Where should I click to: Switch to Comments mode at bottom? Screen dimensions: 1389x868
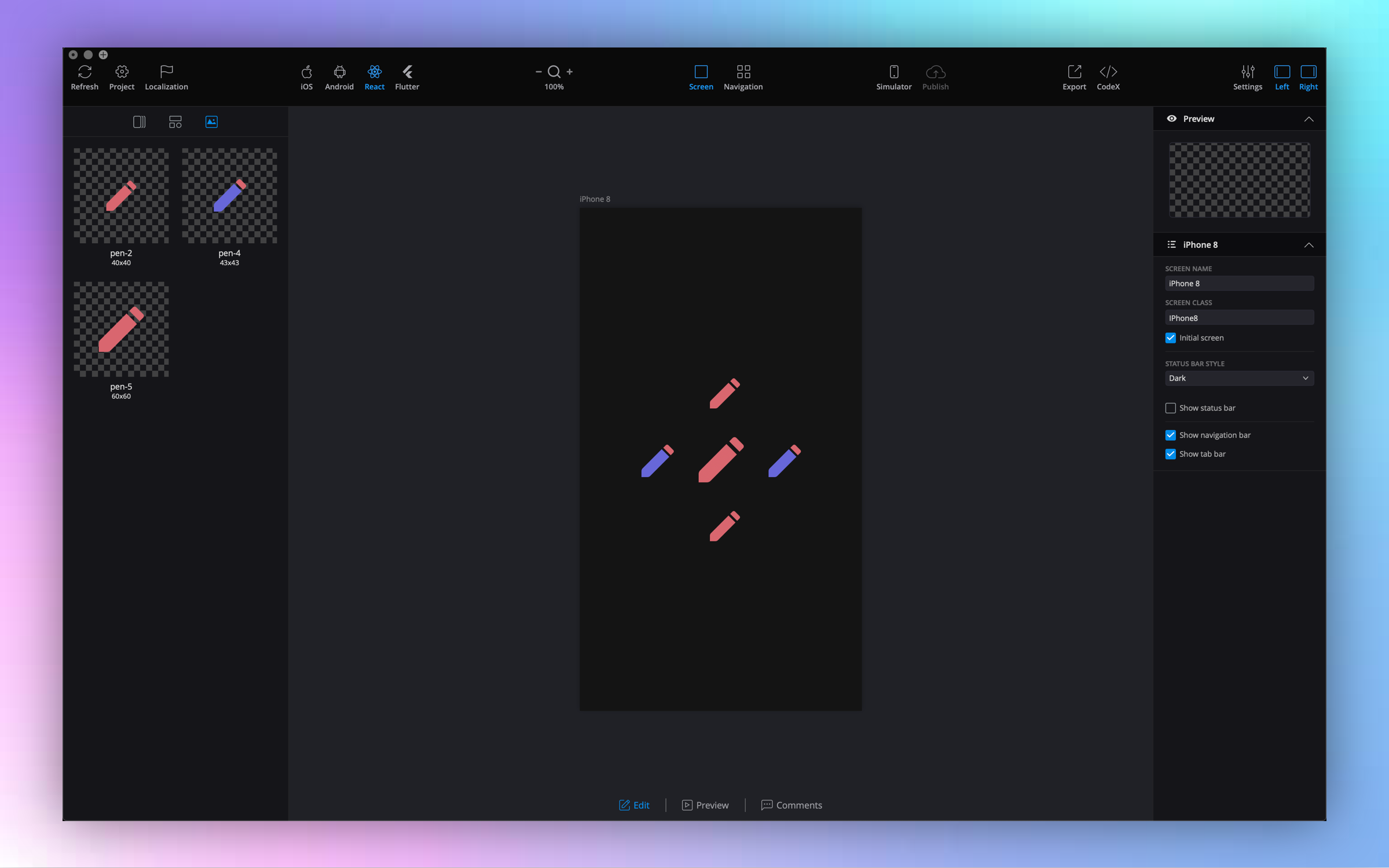click(791, 805)
